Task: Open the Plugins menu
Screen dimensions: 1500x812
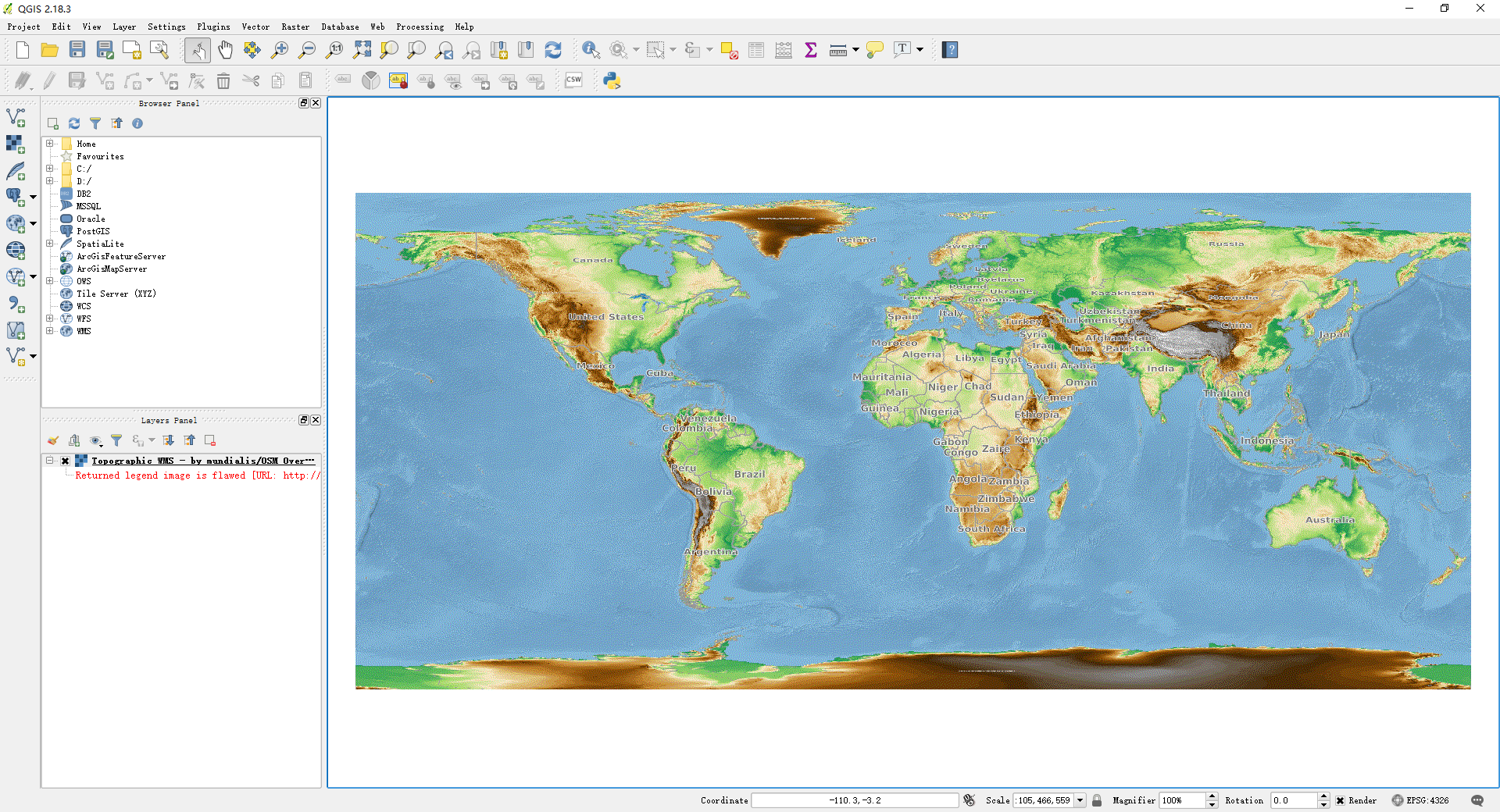Action: (213, 27)
